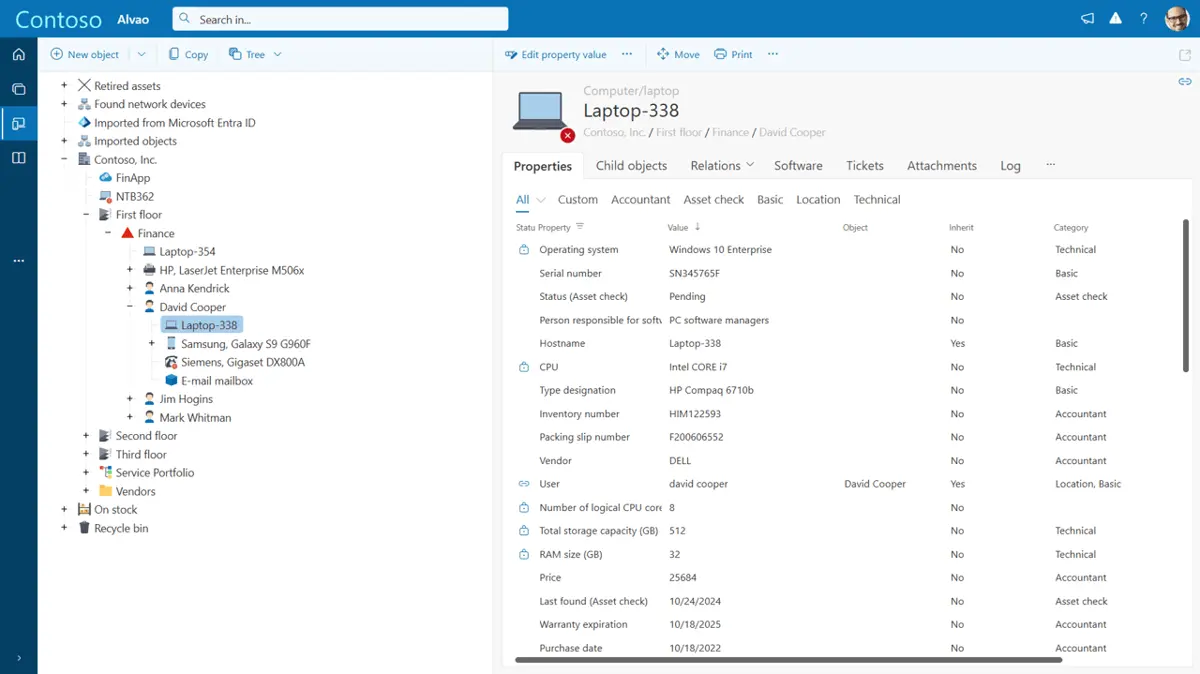Select the HP LaserJet Enterprise M506x printer icon
Viewport: 1200px width, 674px height.
[x=150, y=270]
